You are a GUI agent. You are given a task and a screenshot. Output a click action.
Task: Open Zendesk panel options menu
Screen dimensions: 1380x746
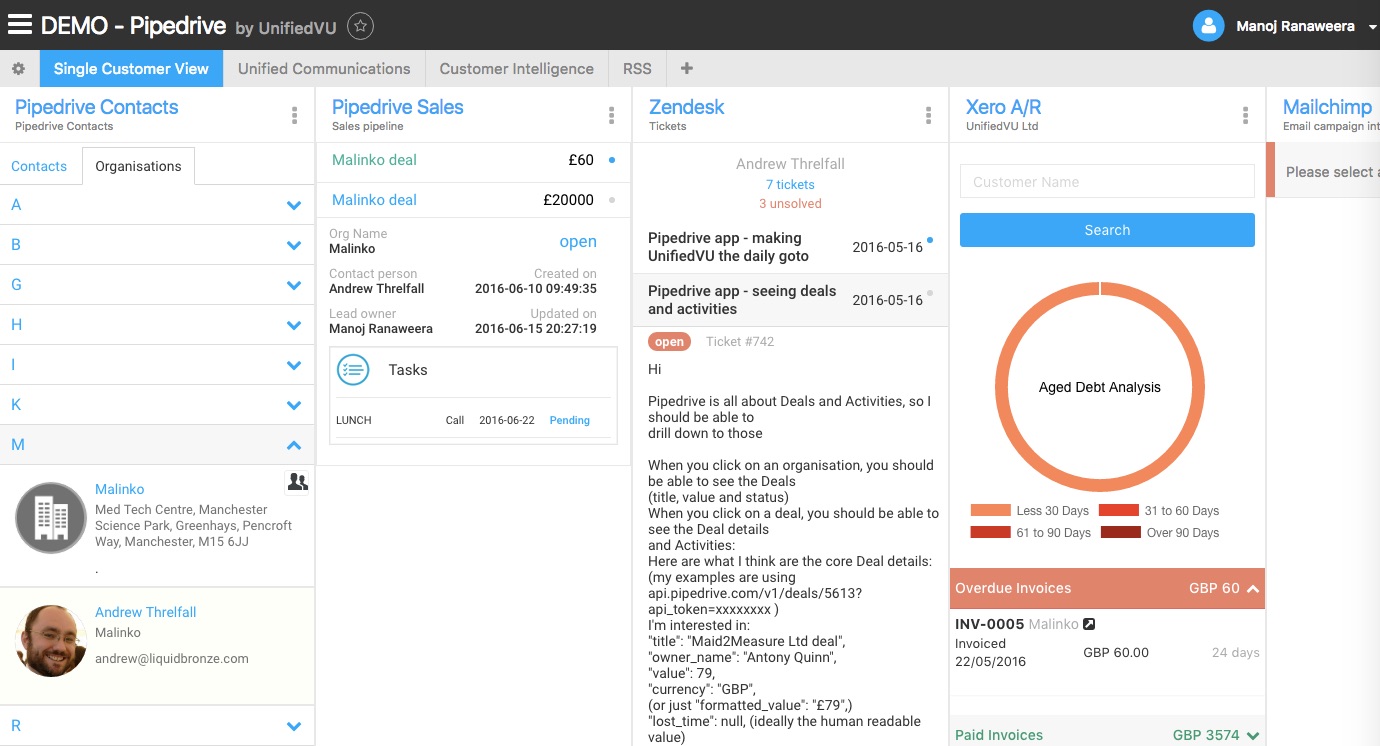coord(928,116)
